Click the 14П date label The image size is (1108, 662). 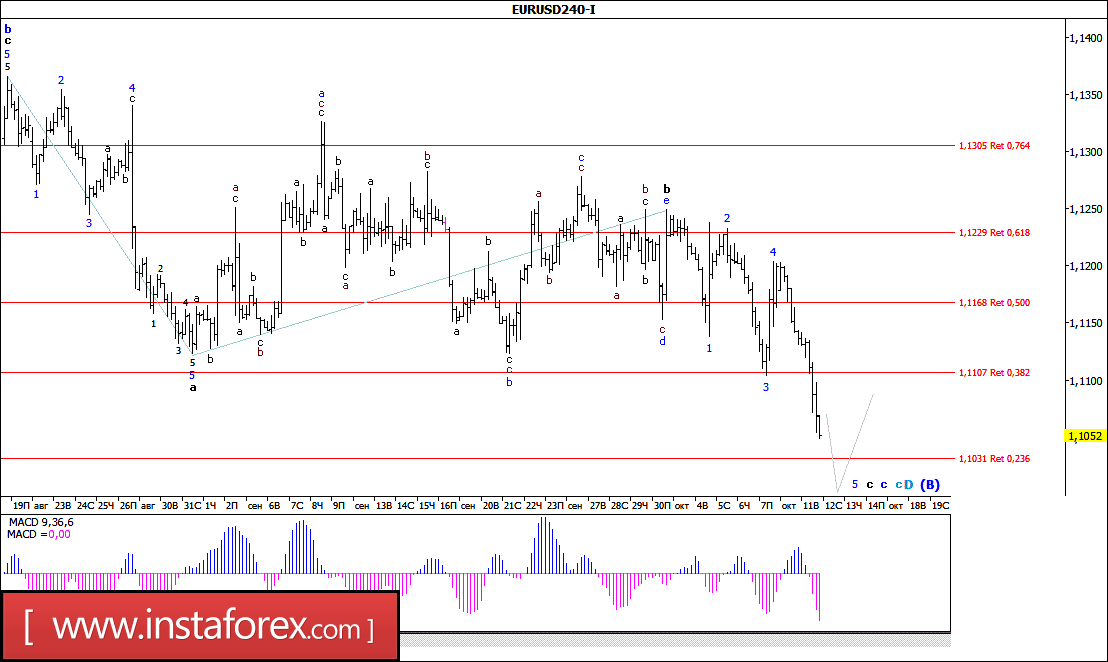click(876, 505)
